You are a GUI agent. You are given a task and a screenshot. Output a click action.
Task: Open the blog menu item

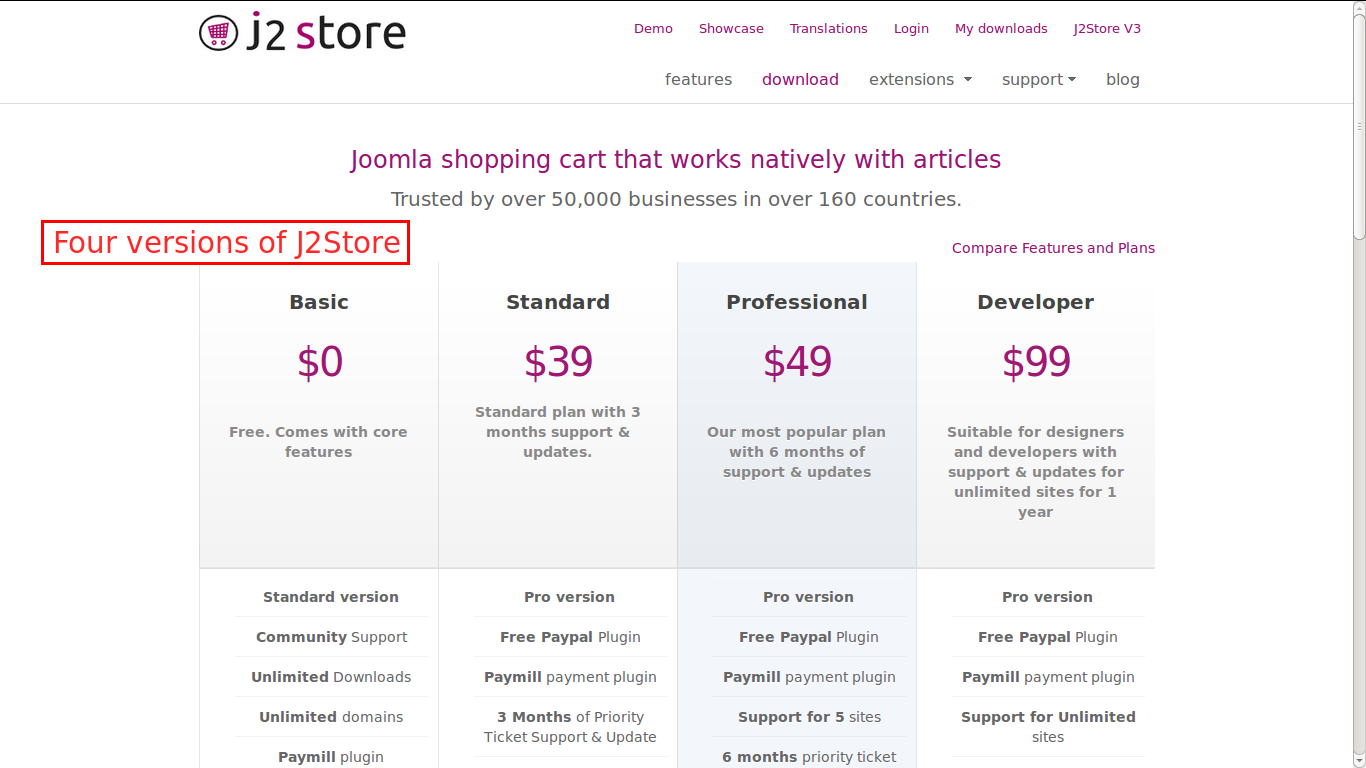coord(1123,80)
